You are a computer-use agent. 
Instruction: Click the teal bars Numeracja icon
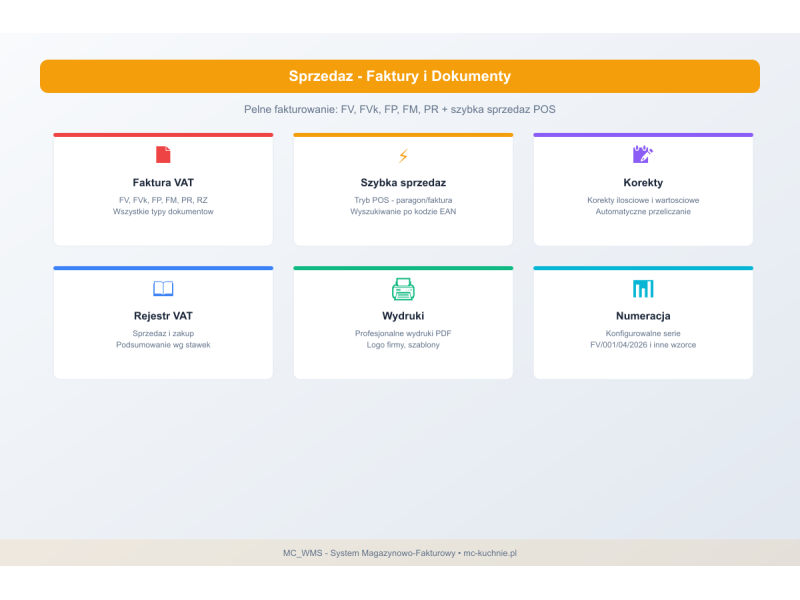643,289
